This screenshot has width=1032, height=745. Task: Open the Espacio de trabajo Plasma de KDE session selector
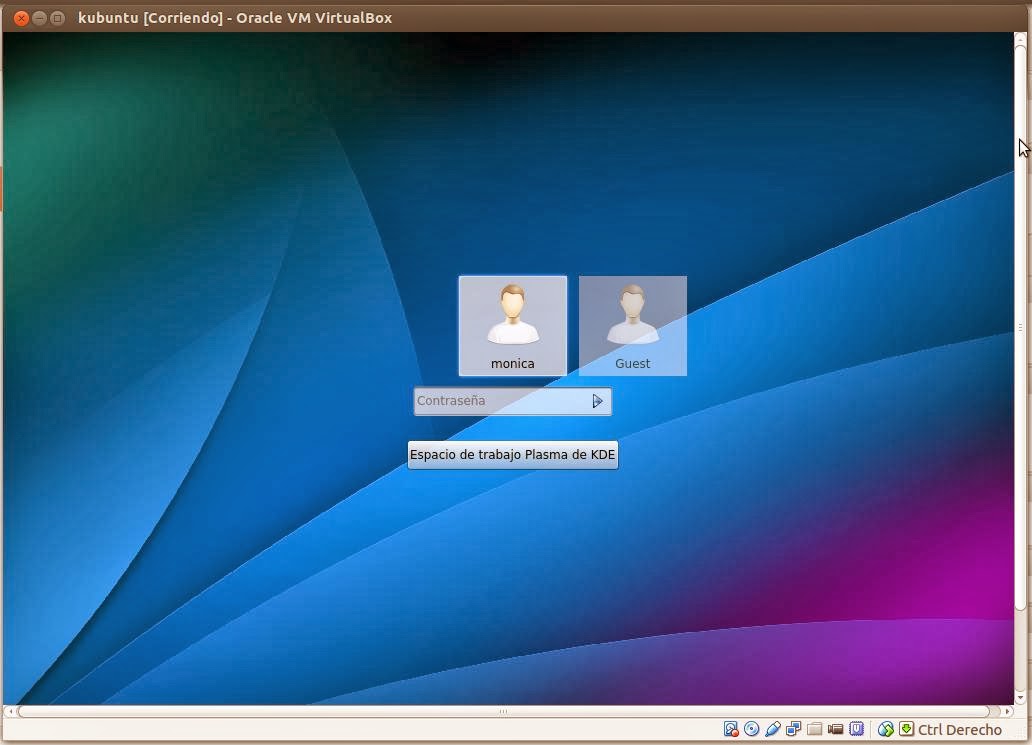(x=512, y=454)
